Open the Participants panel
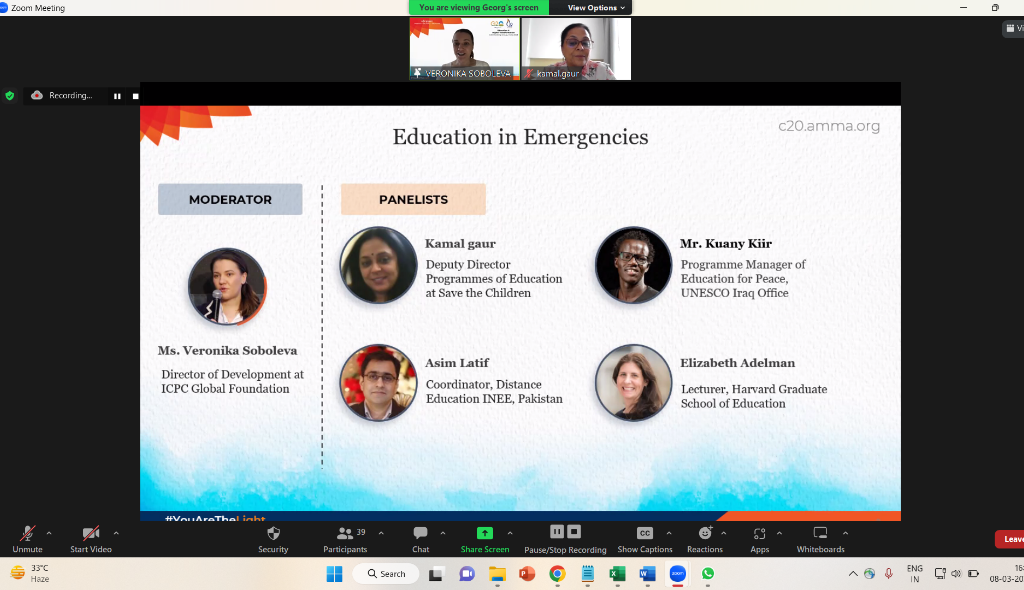1024x590 pixels. coord(345,539)
